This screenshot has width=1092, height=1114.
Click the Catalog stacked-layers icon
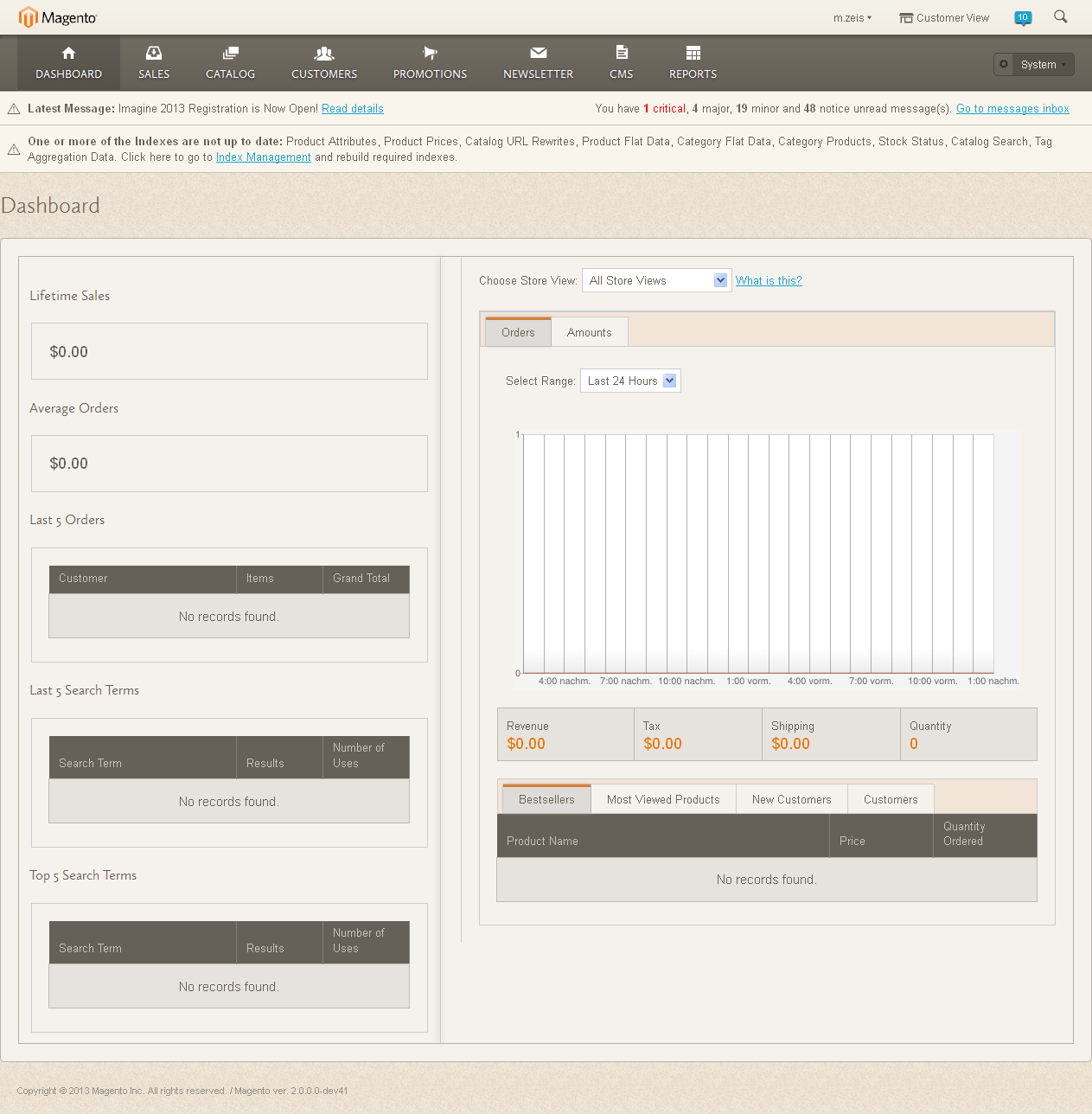230,53
